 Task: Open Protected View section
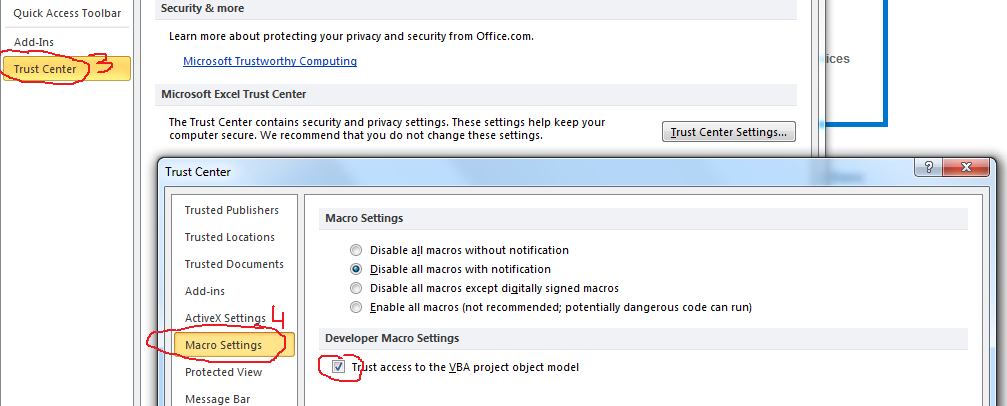pos(223,372)
